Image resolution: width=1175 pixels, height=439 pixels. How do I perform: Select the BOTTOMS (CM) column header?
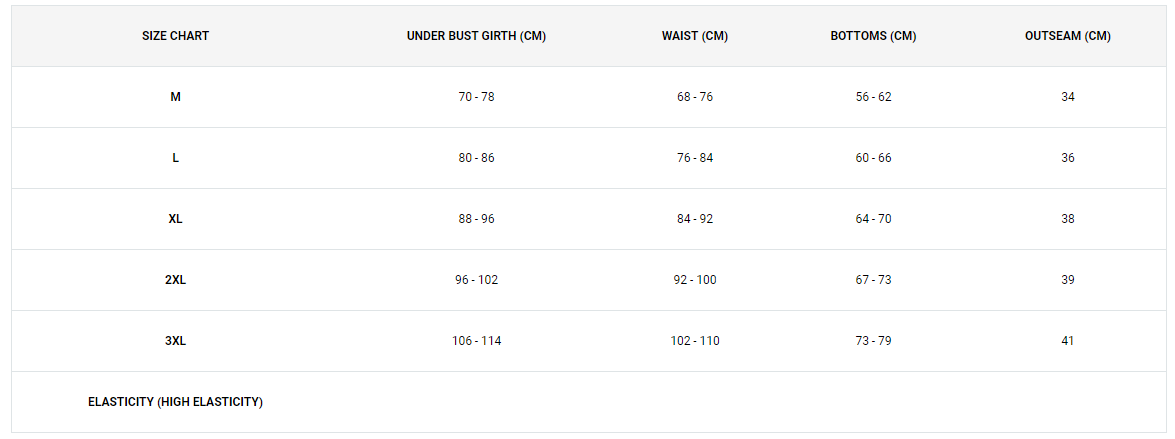(874, 36)
